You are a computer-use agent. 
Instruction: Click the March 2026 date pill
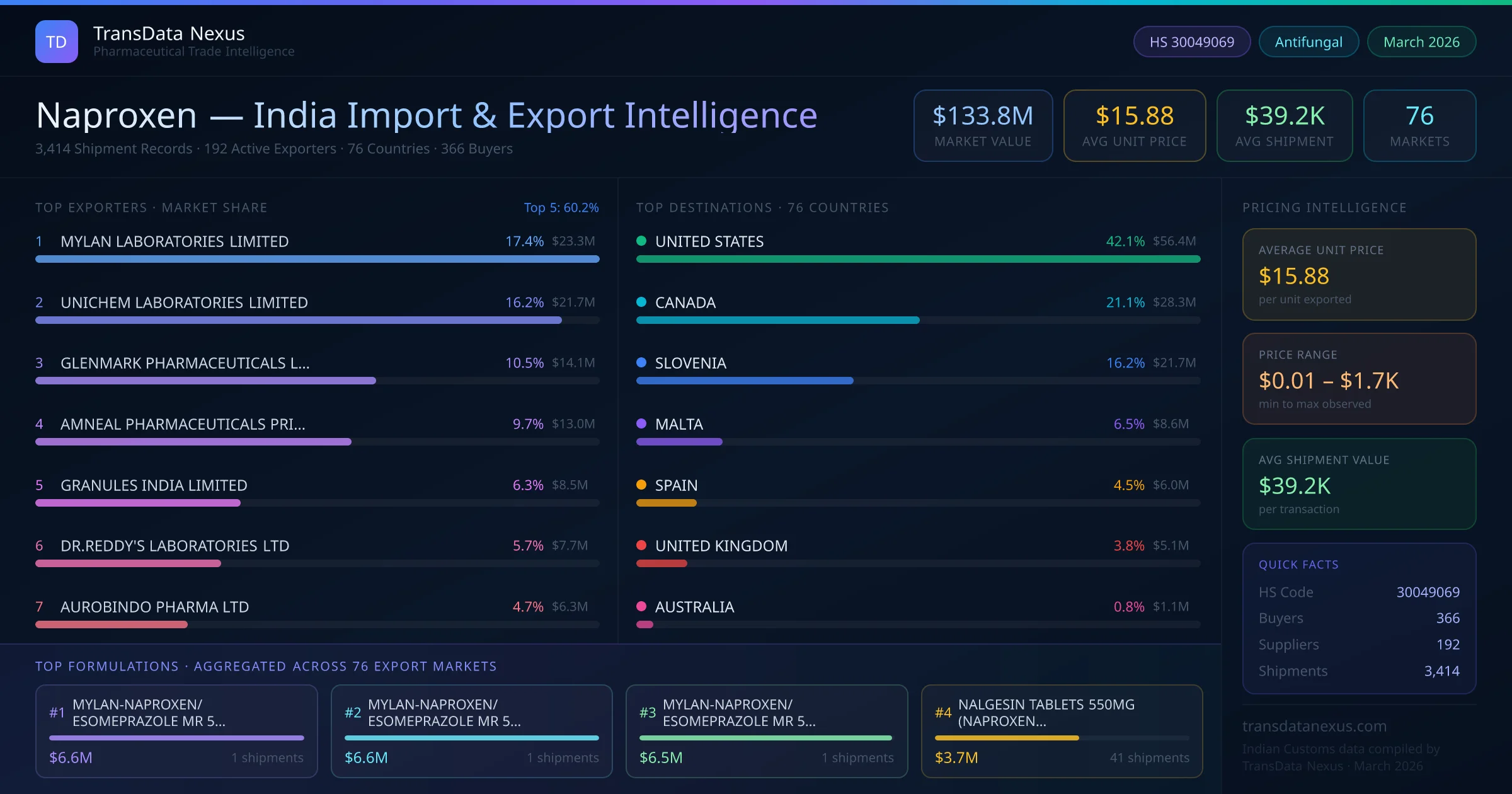(x=1421, y=42)
